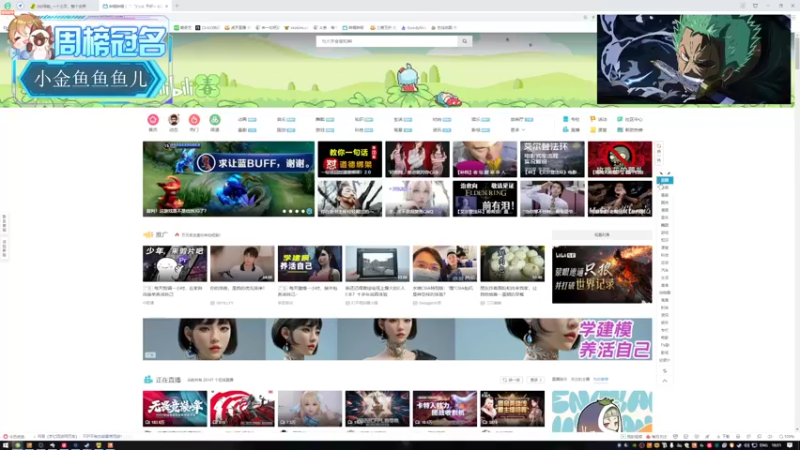This screenshot has width=800, height=450.
Task: Click the 换一换 refresh live button
Action: point(511,380)
